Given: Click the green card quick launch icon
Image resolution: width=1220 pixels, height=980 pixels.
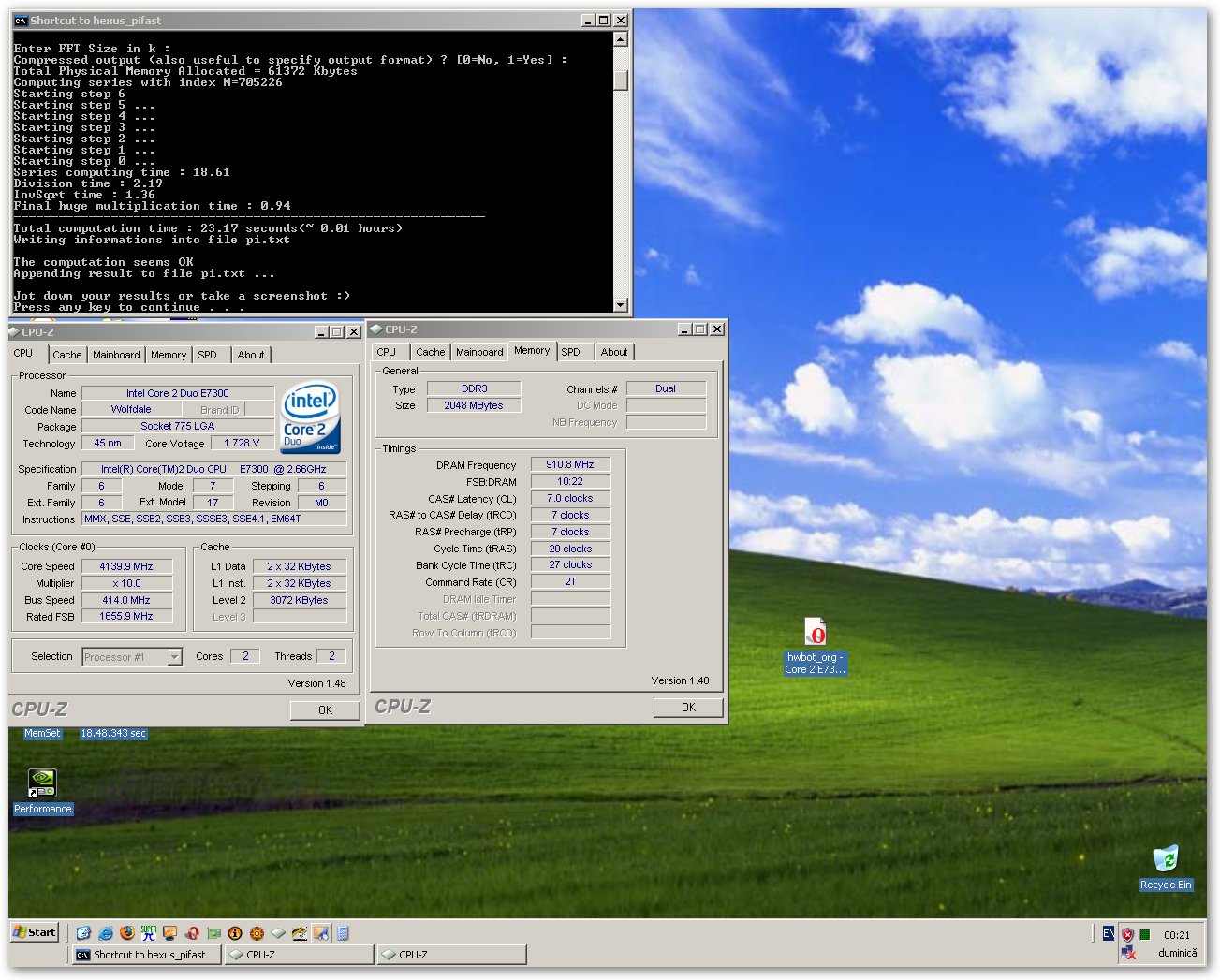Looking at the screenshot, I should pyautogui.click(x=213, y=932).
